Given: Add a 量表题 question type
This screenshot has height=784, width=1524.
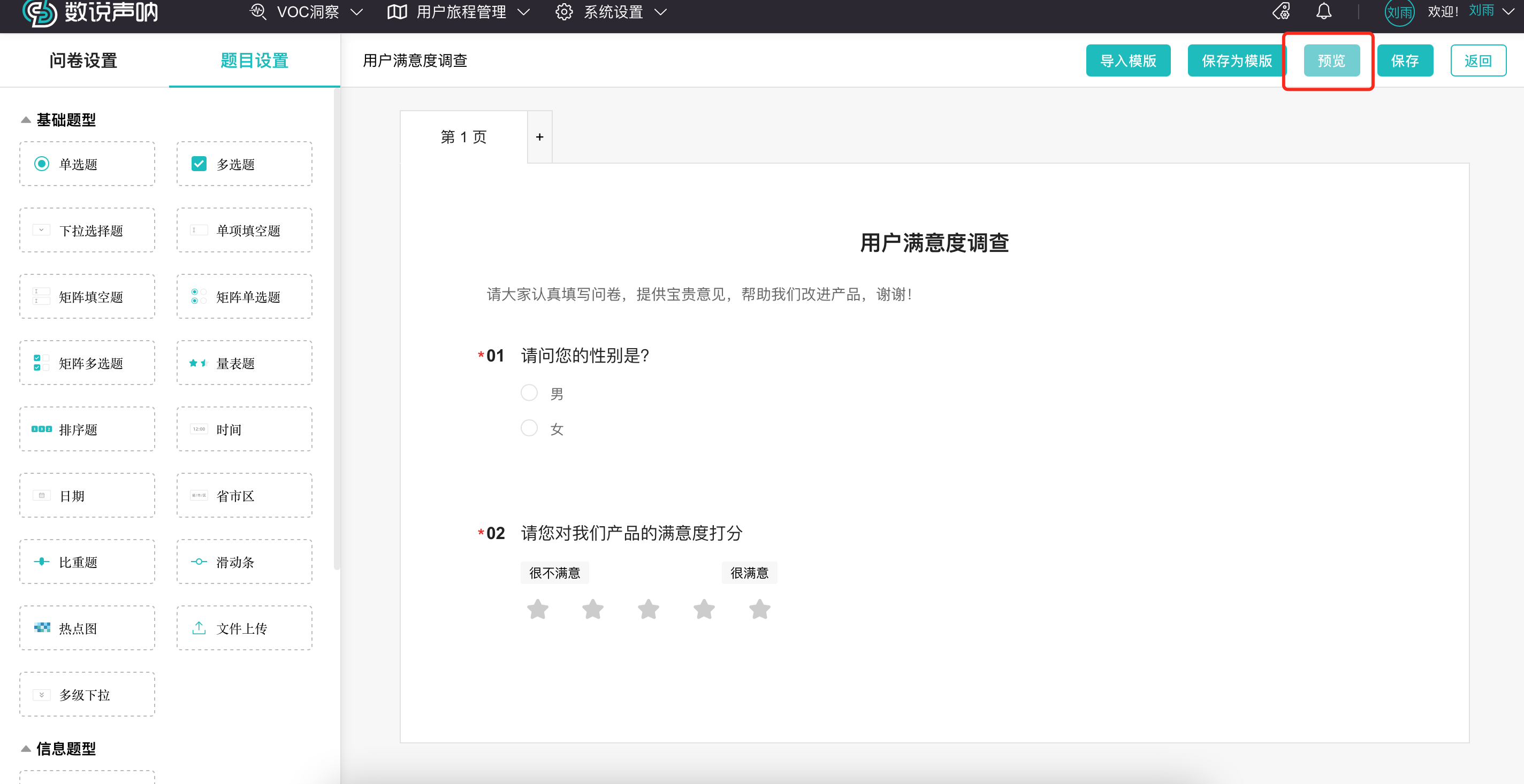Looking at the screenshot, I should click(245, 363).
